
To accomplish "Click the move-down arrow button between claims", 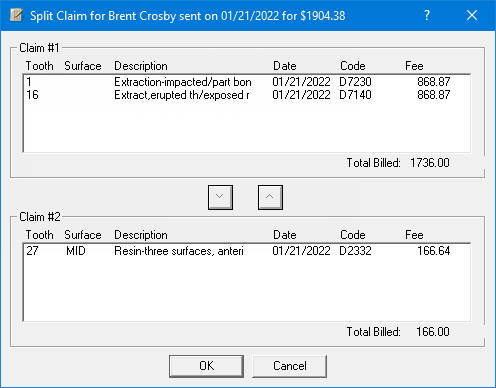I will (x=220, y=197).
